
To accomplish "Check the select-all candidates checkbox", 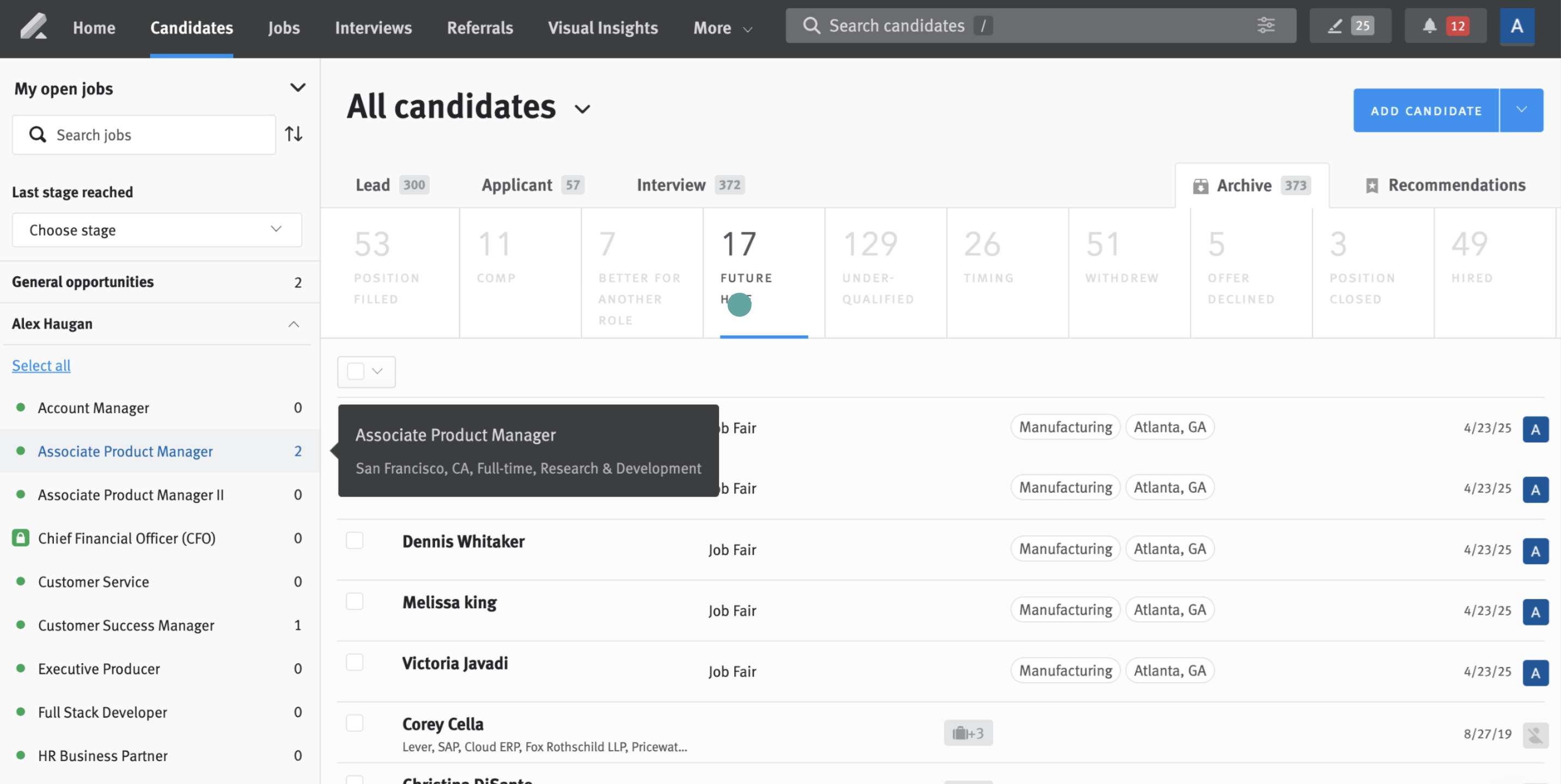I will coord(356,371).
